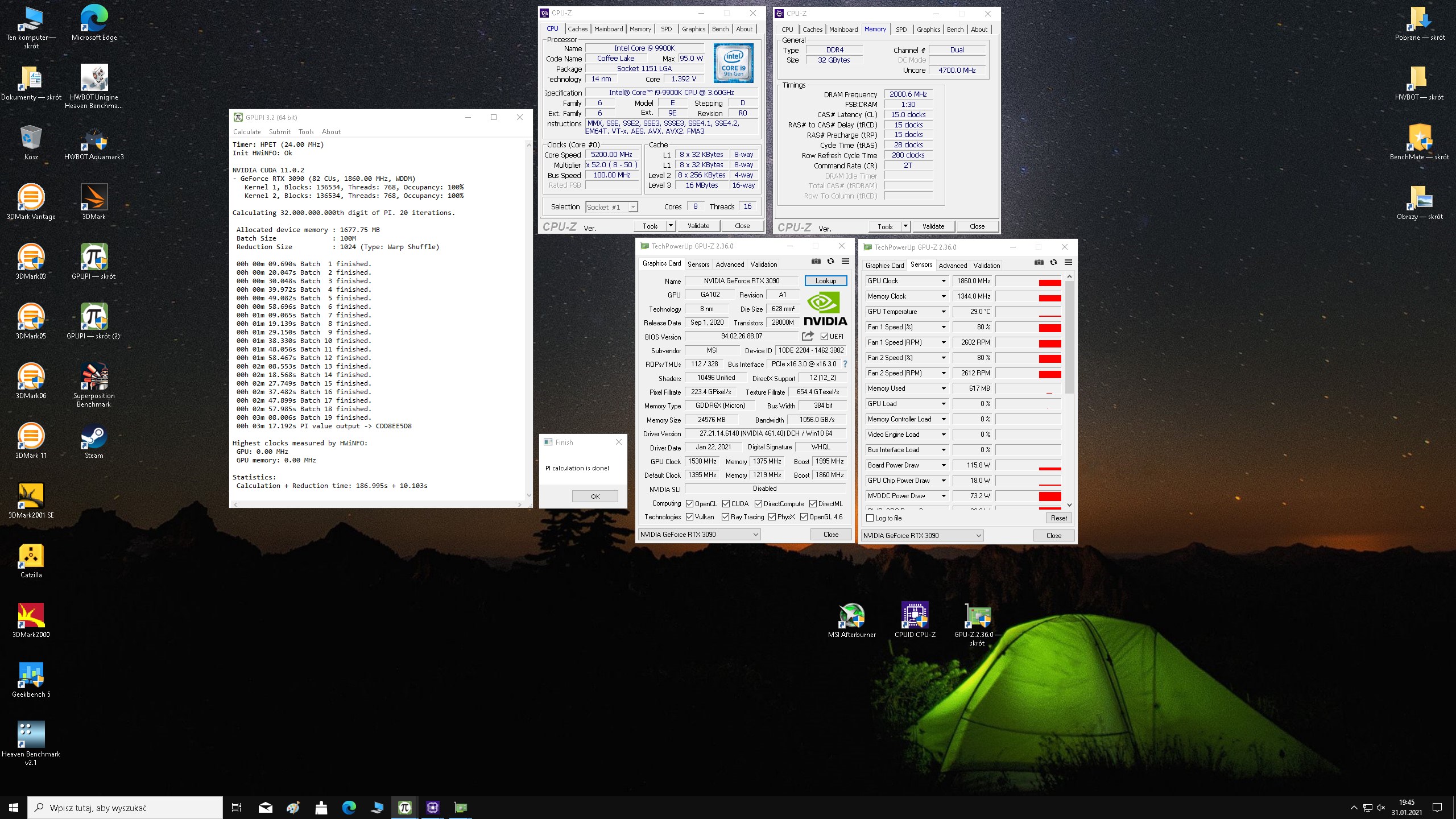This screenshot has height=819, width=1456.
Task: Click the GPU-Z Sensors vertical scrollbar
Action: pos(1069,390)
